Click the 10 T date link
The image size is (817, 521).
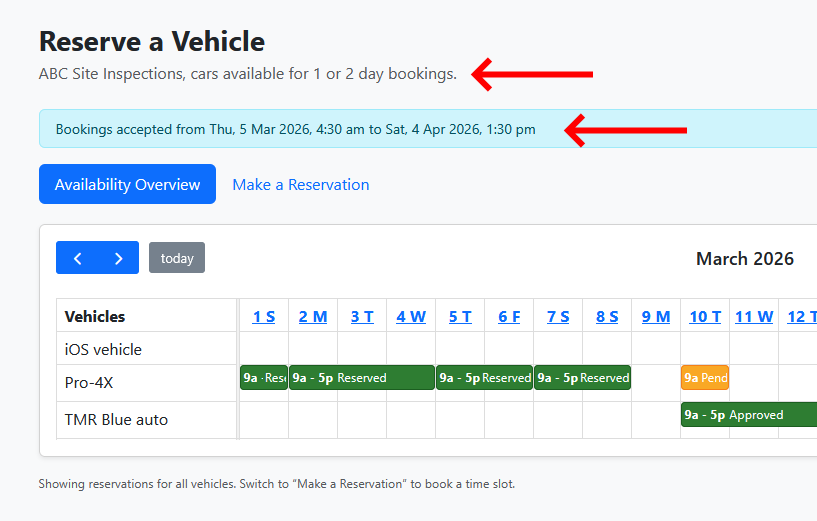(x=705, y=316)
